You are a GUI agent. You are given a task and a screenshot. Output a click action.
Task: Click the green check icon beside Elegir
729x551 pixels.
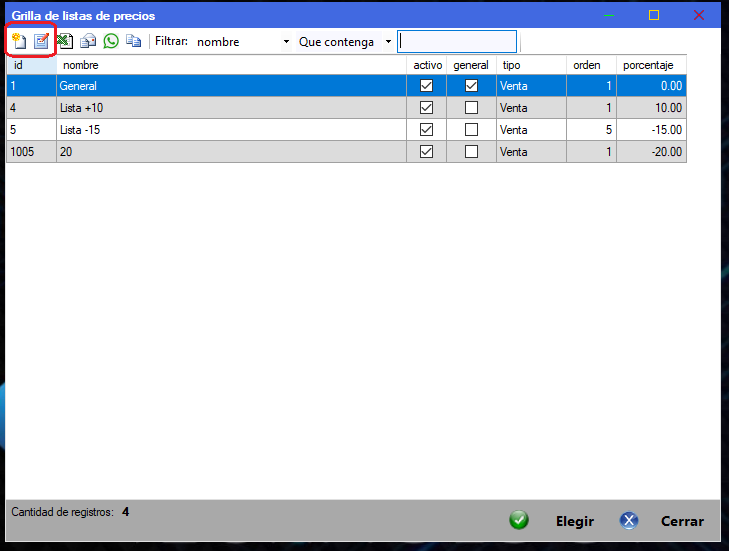point(518,521)
